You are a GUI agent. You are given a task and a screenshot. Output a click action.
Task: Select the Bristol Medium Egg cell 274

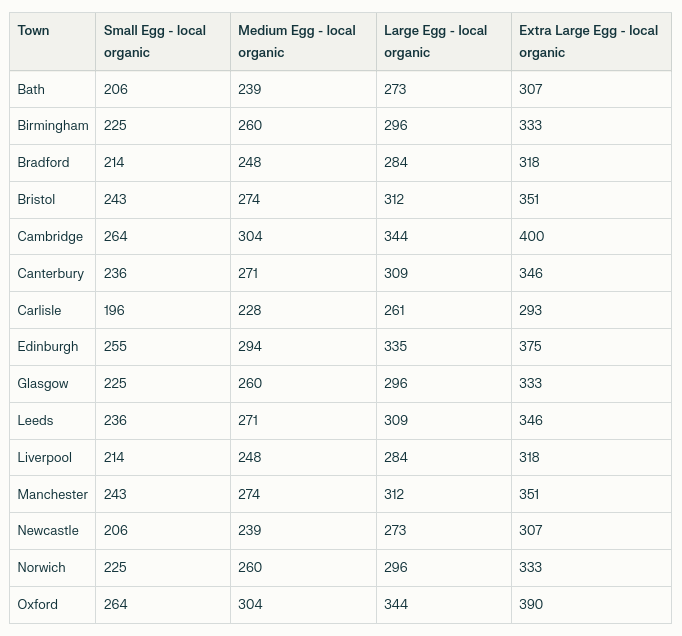pyautogui.click(x=250, y=199)
